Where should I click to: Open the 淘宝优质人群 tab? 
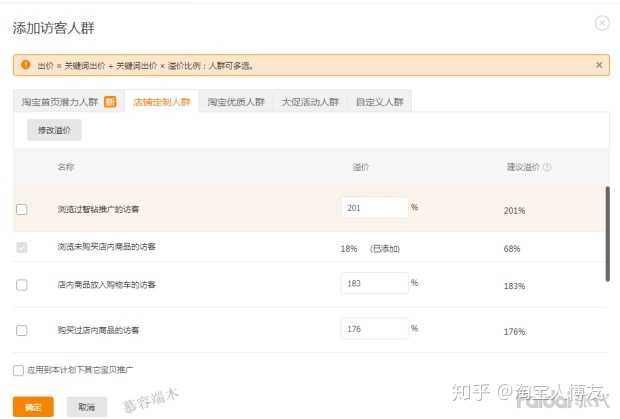pyautogui.click(x=236, y=102)
